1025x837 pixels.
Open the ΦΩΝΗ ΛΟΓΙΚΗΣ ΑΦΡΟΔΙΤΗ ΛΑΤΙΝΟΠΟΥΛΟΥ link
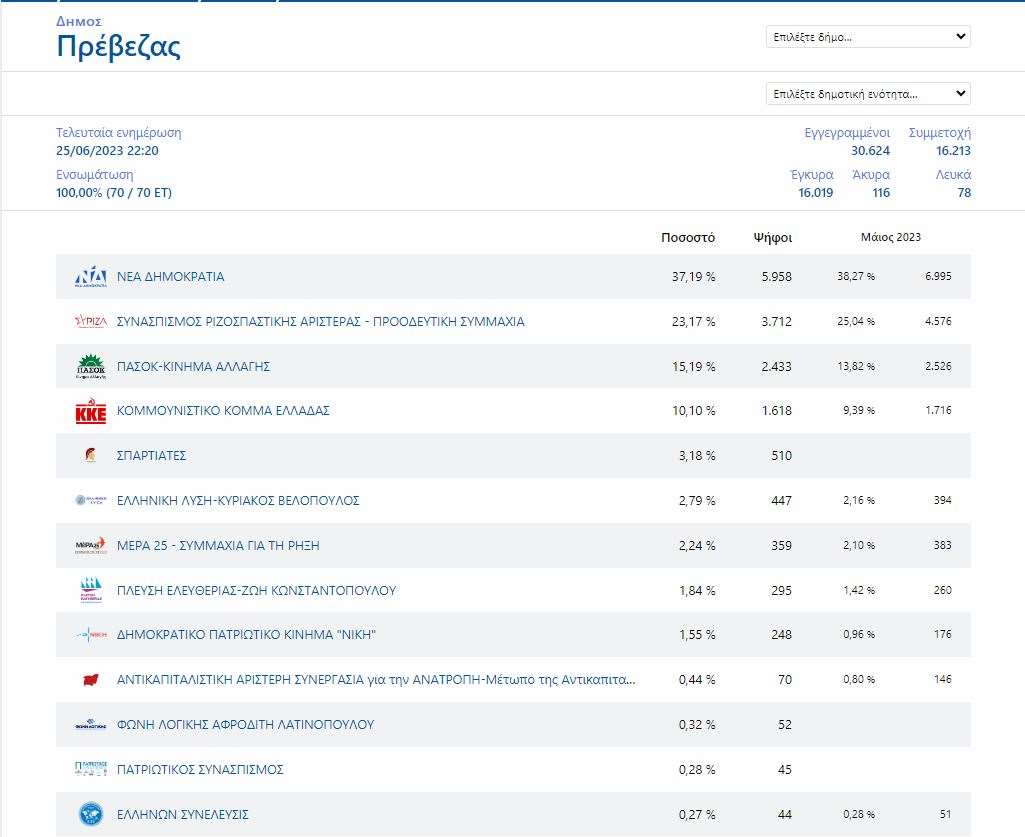[x=245, y=725]
